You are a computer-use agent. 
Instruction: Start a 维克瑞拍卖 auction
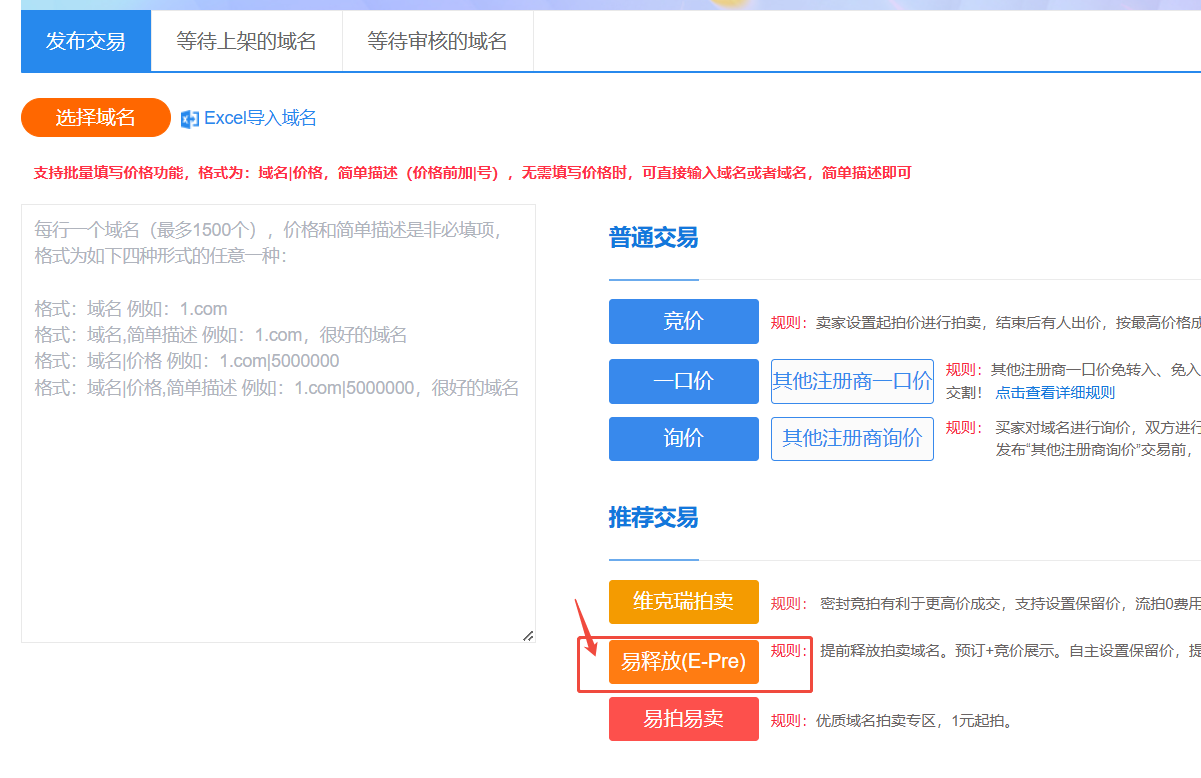683,602
